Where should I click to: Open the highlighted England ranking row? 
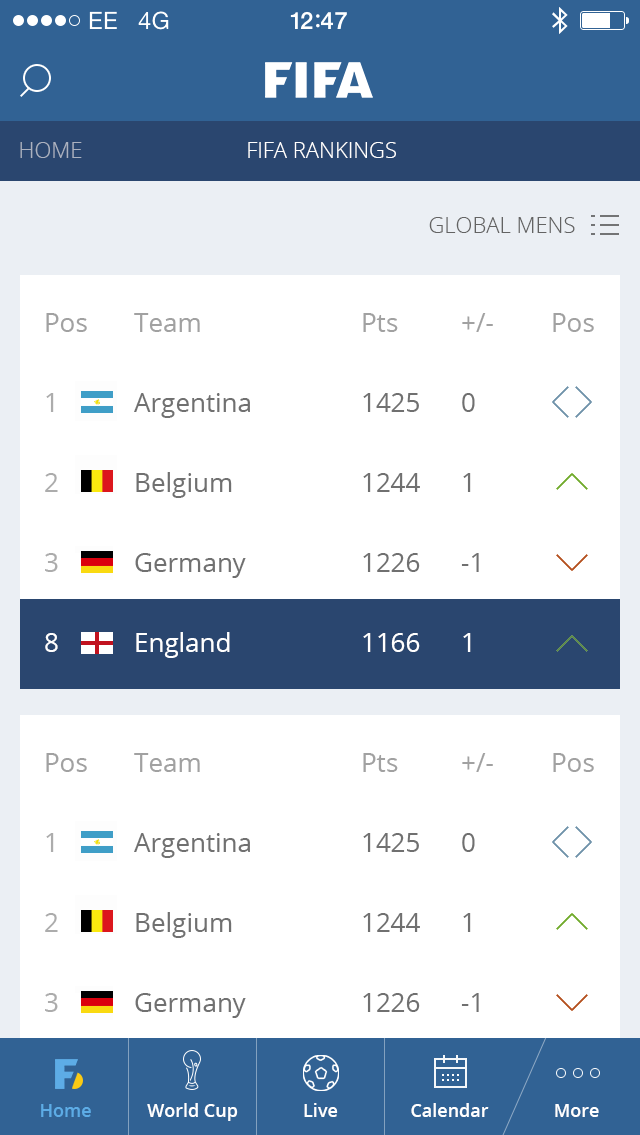tap(320, 643)
